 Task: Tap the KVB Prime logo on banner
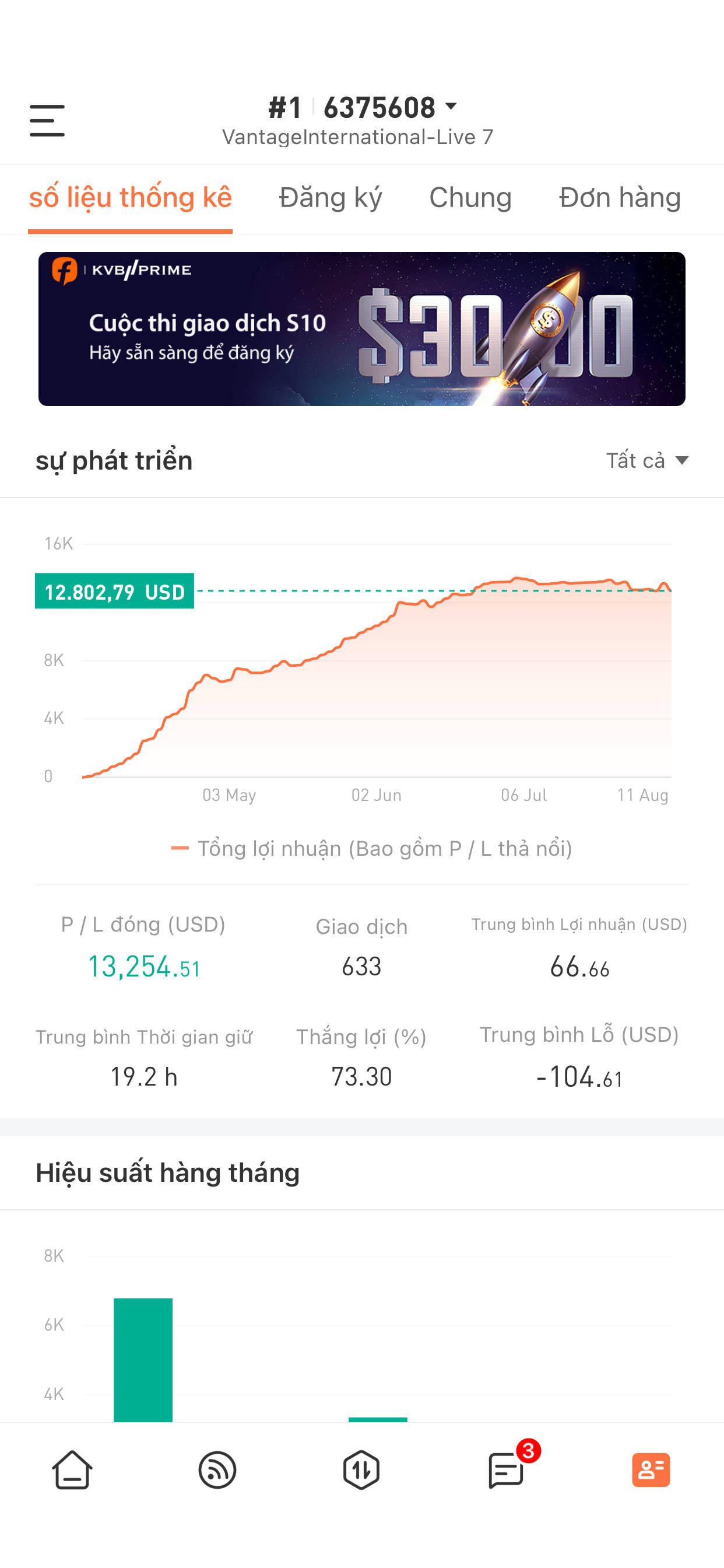[x=122, y=270]
